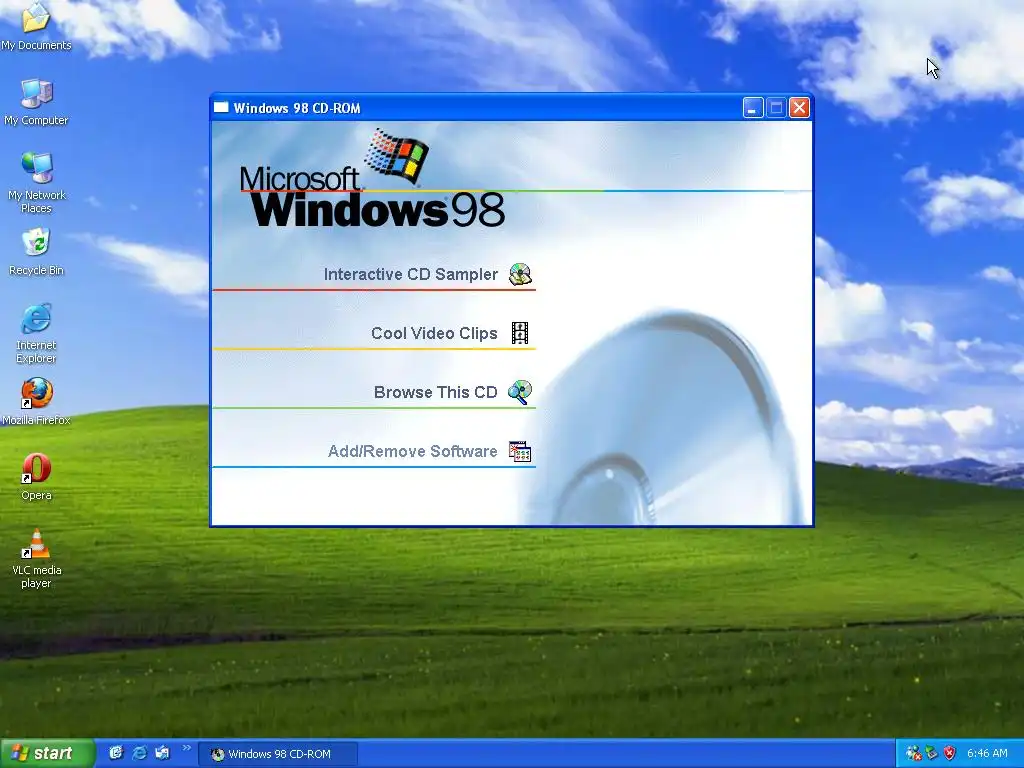This screenshot has width=1024, height=768.
Task: Click the 6:46 AM taskbar clock
Action: point(987,754)
